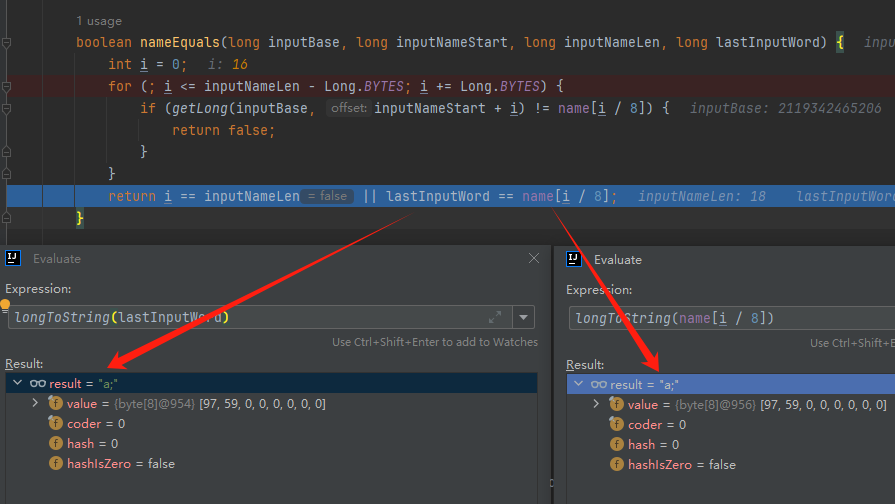895x504 pixels.
Task: Click the yellow intention bulb icon
Action: (5, 305)
